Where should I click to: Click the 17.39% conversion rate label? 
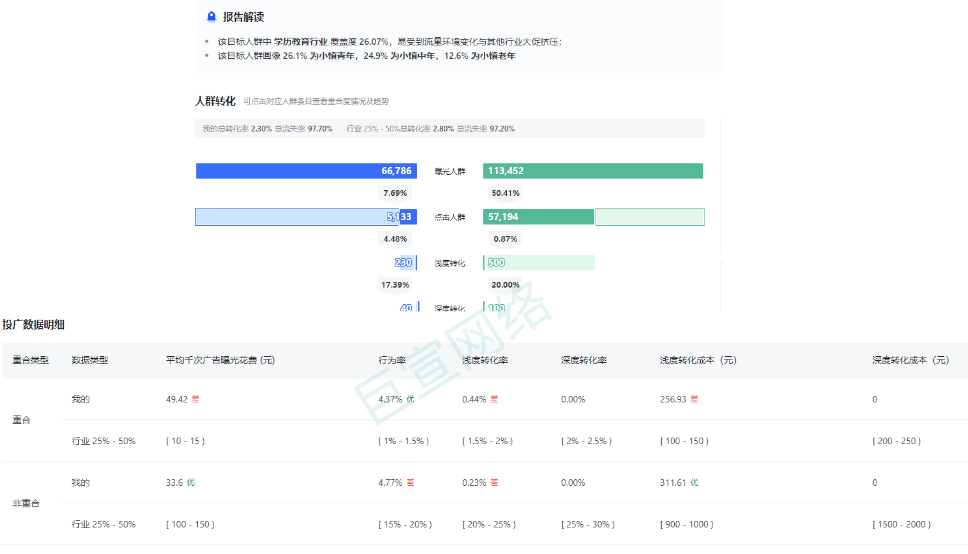395,285
